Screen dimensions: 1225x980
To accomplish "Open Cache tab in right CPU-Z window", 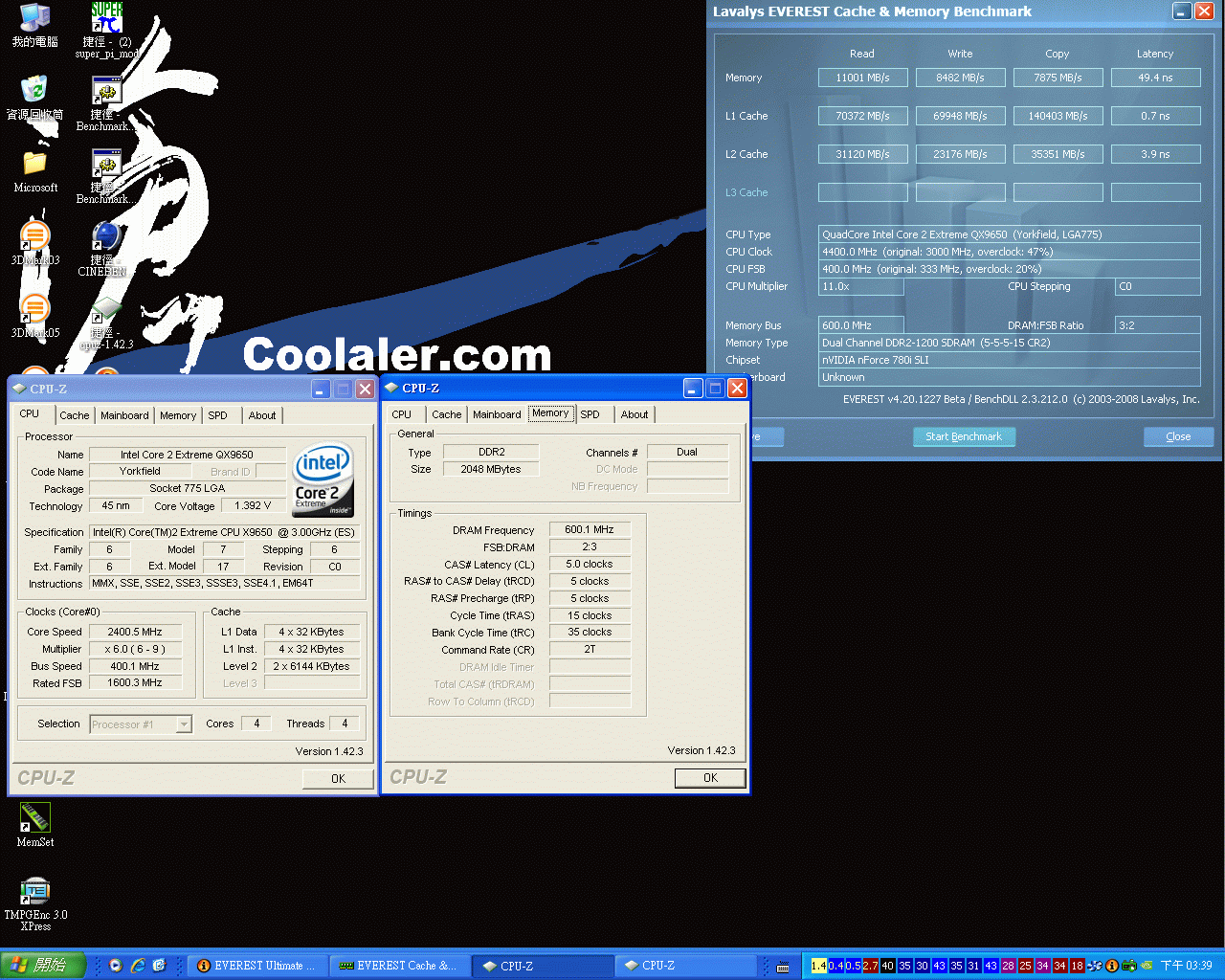I will tap(447, 414).
